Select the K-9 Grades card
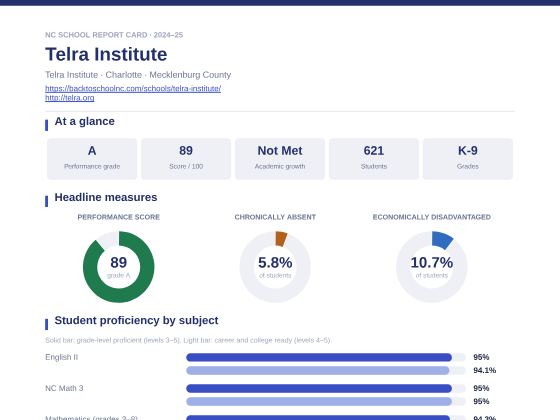560x420 pixels. click(x=468, y=159)
